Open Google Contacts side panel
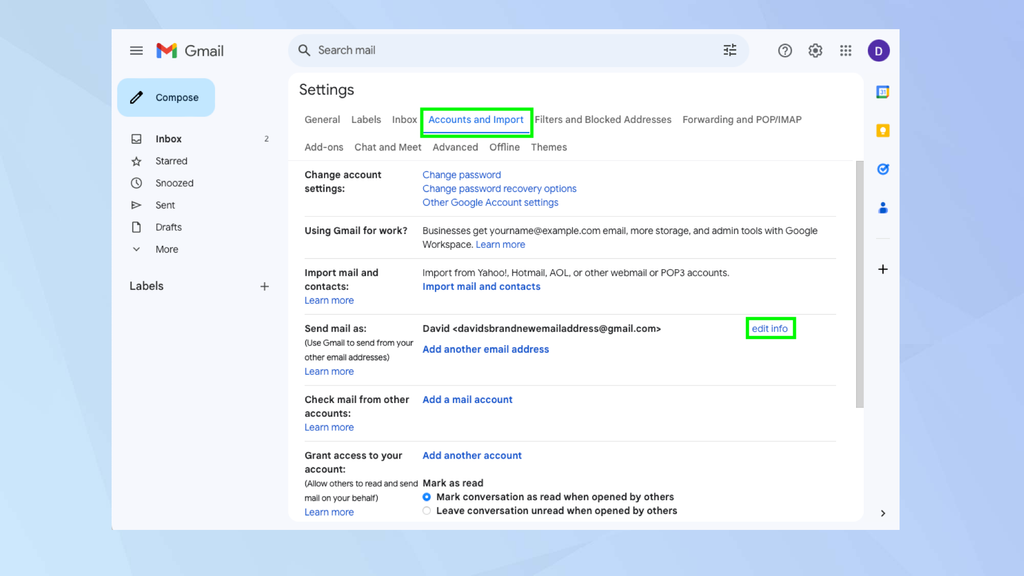The height and width of the screenshot is (576, 1024). coord(882,208)
